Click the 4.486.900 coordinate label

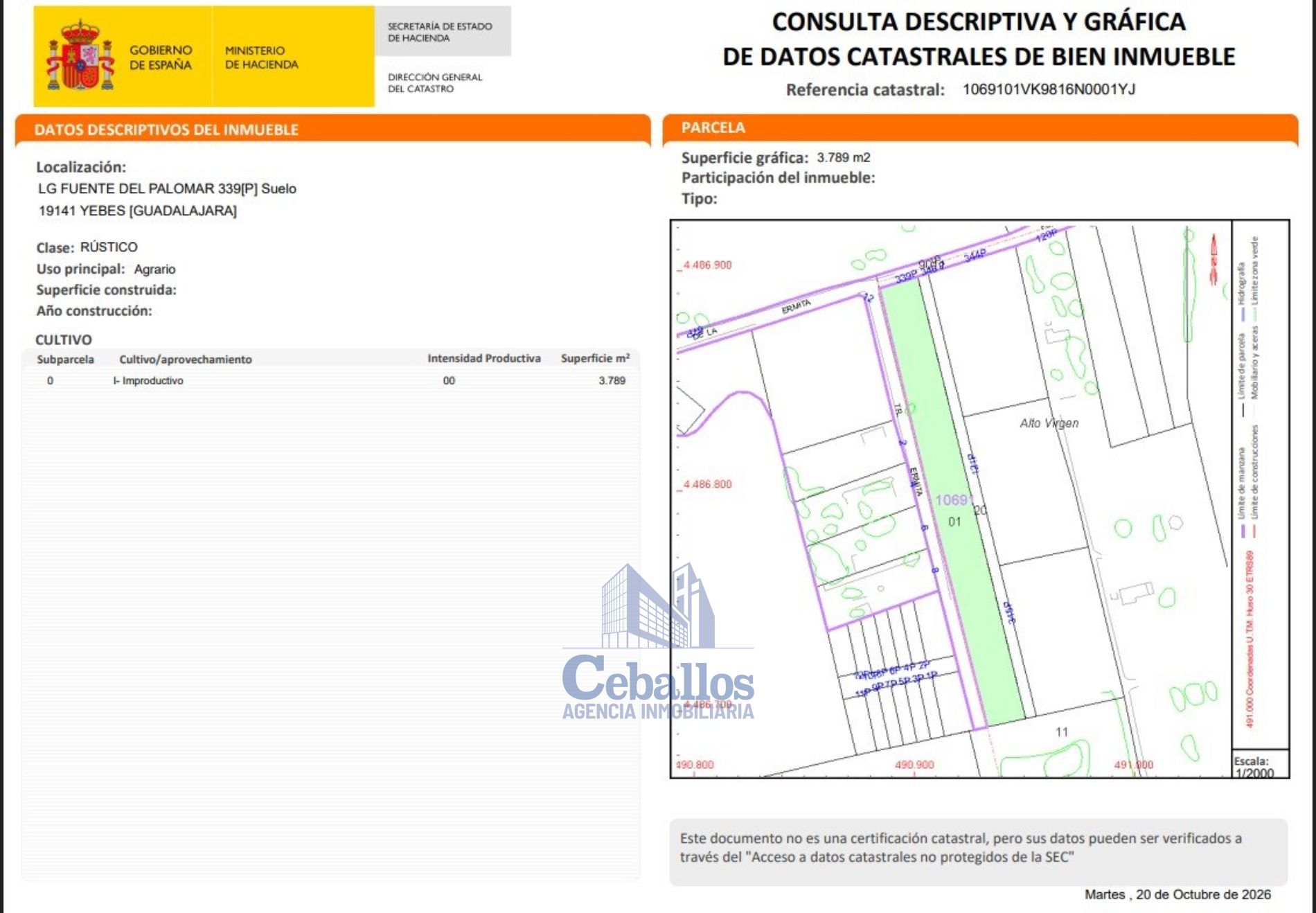point(707,265)
